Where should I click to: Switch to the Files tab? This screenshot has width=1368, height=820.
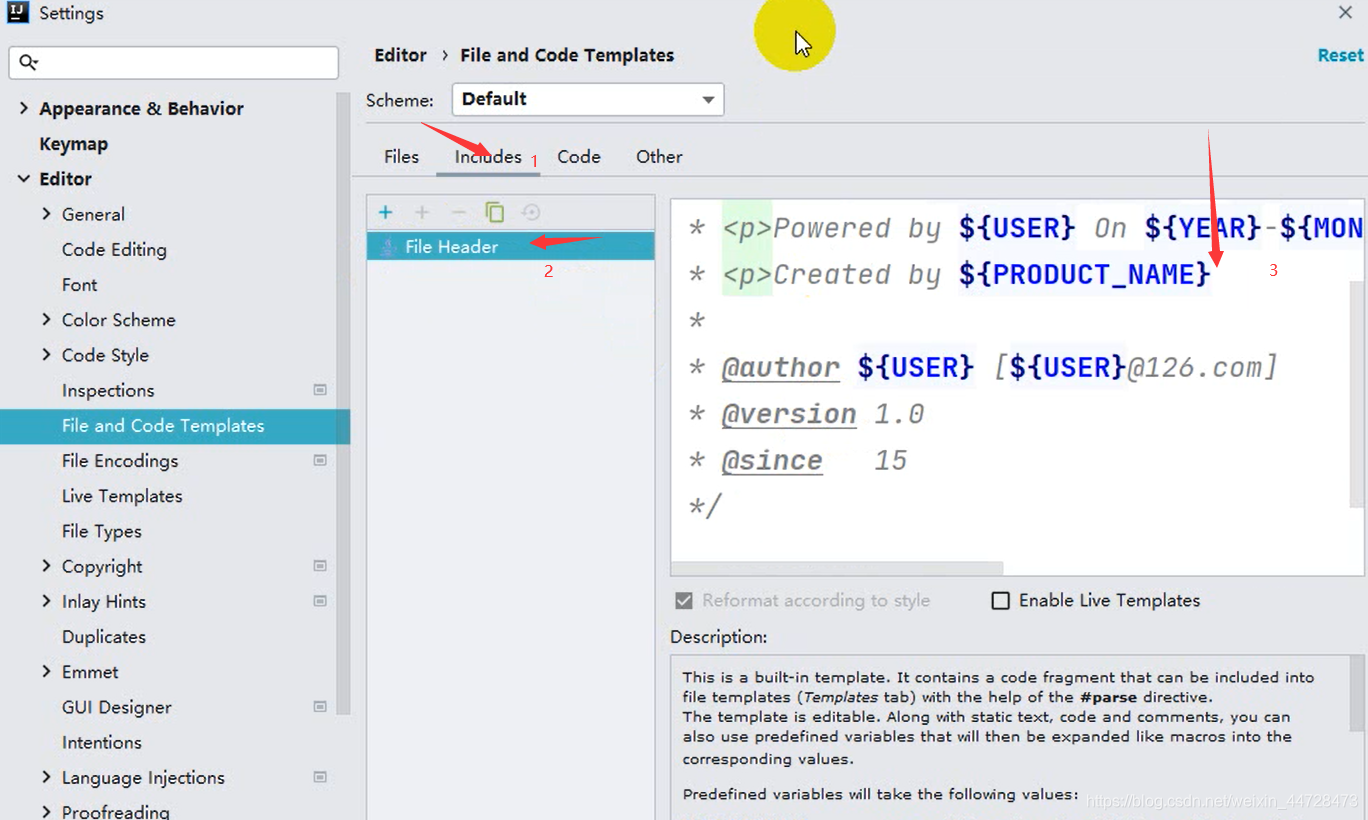[x=401, y=157]
